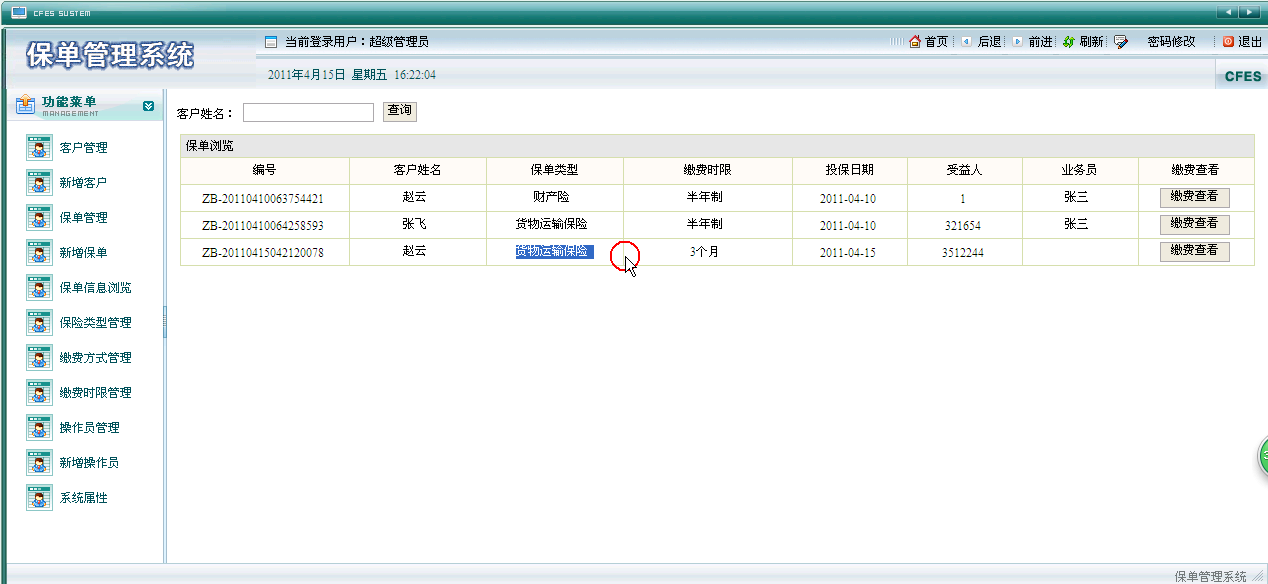Click the 客户姓名 column header
1268x584 pixels.
tap(418, 171)
